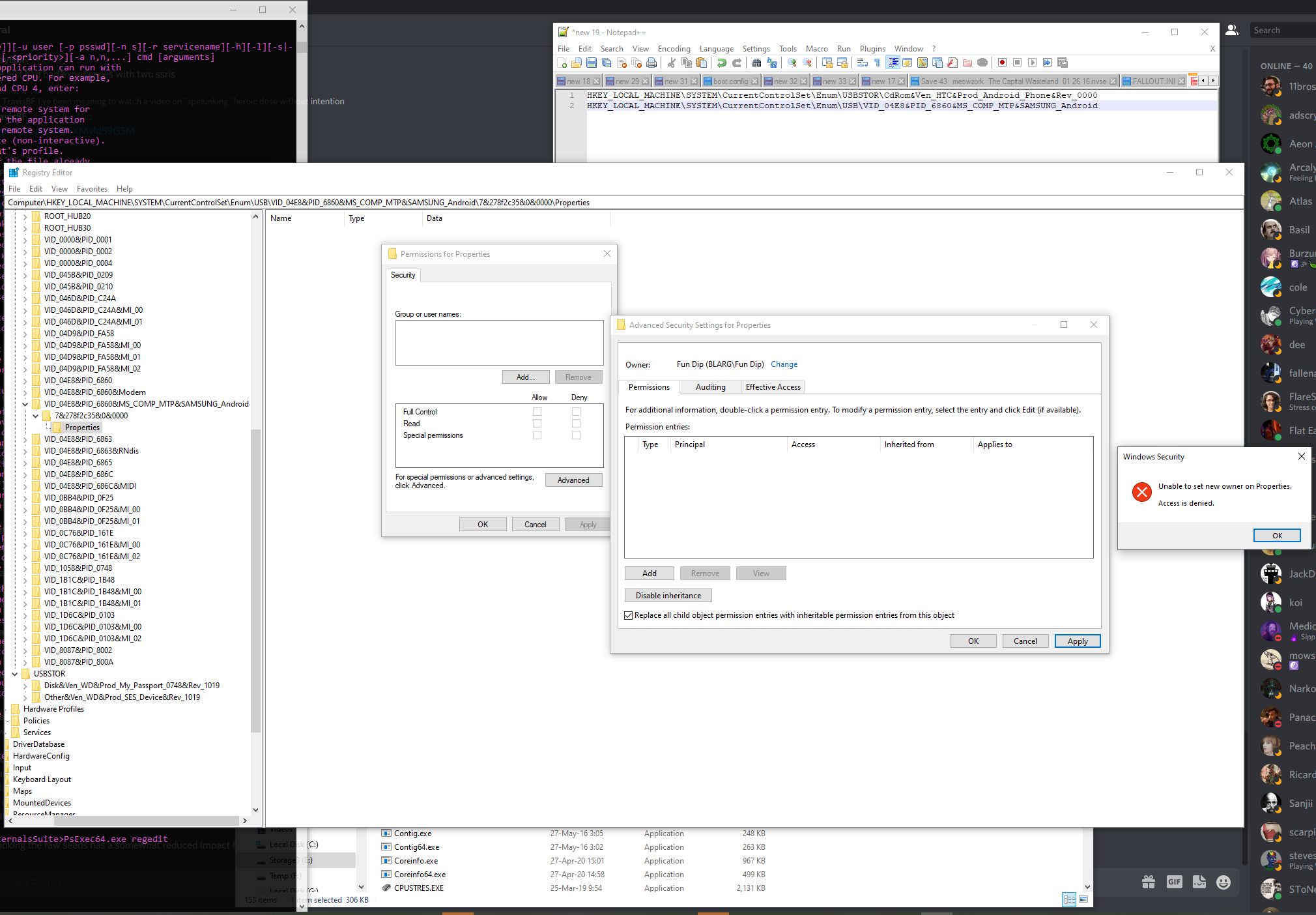The width and height of the screenshot is (1316, 915).
Task: Expand VID_04E8&PID_6863 registry key
Action: (25, 439)
